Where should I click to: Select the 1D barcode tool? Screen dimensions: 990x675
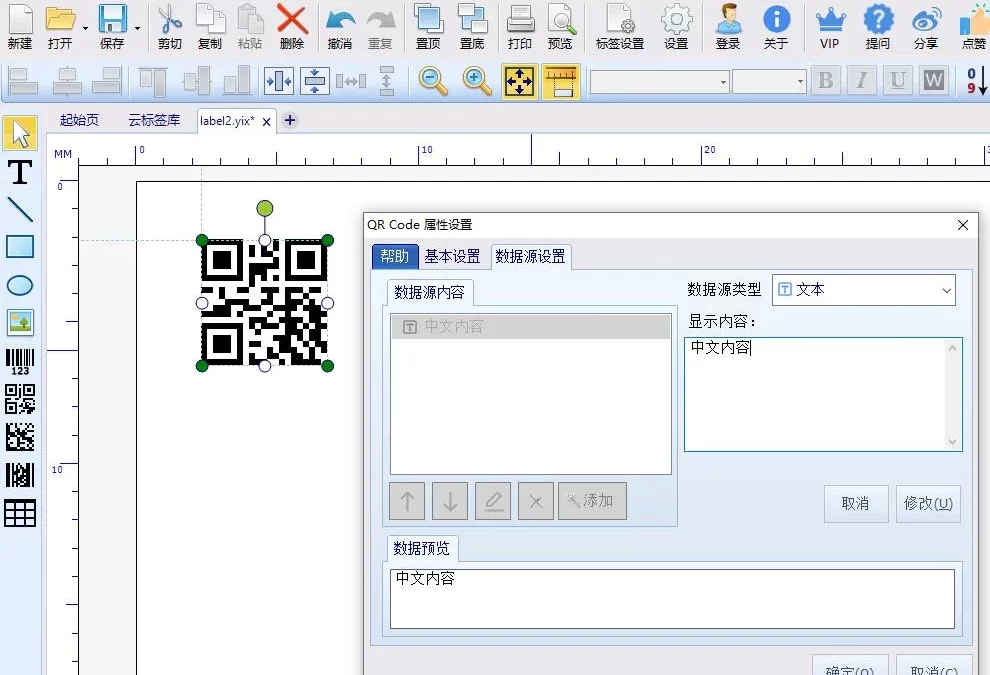click(20, 362)
